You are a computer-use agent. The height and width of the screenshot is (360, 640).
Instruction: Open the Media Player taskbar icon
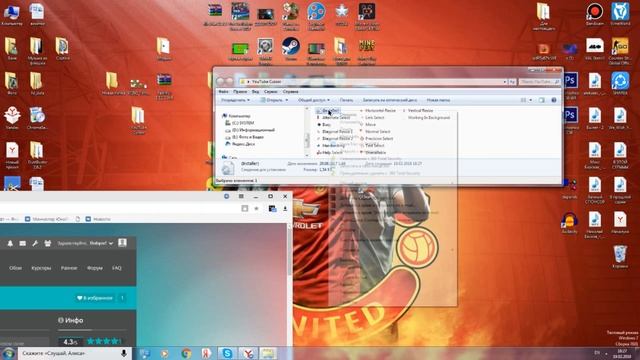pos(165,353)
